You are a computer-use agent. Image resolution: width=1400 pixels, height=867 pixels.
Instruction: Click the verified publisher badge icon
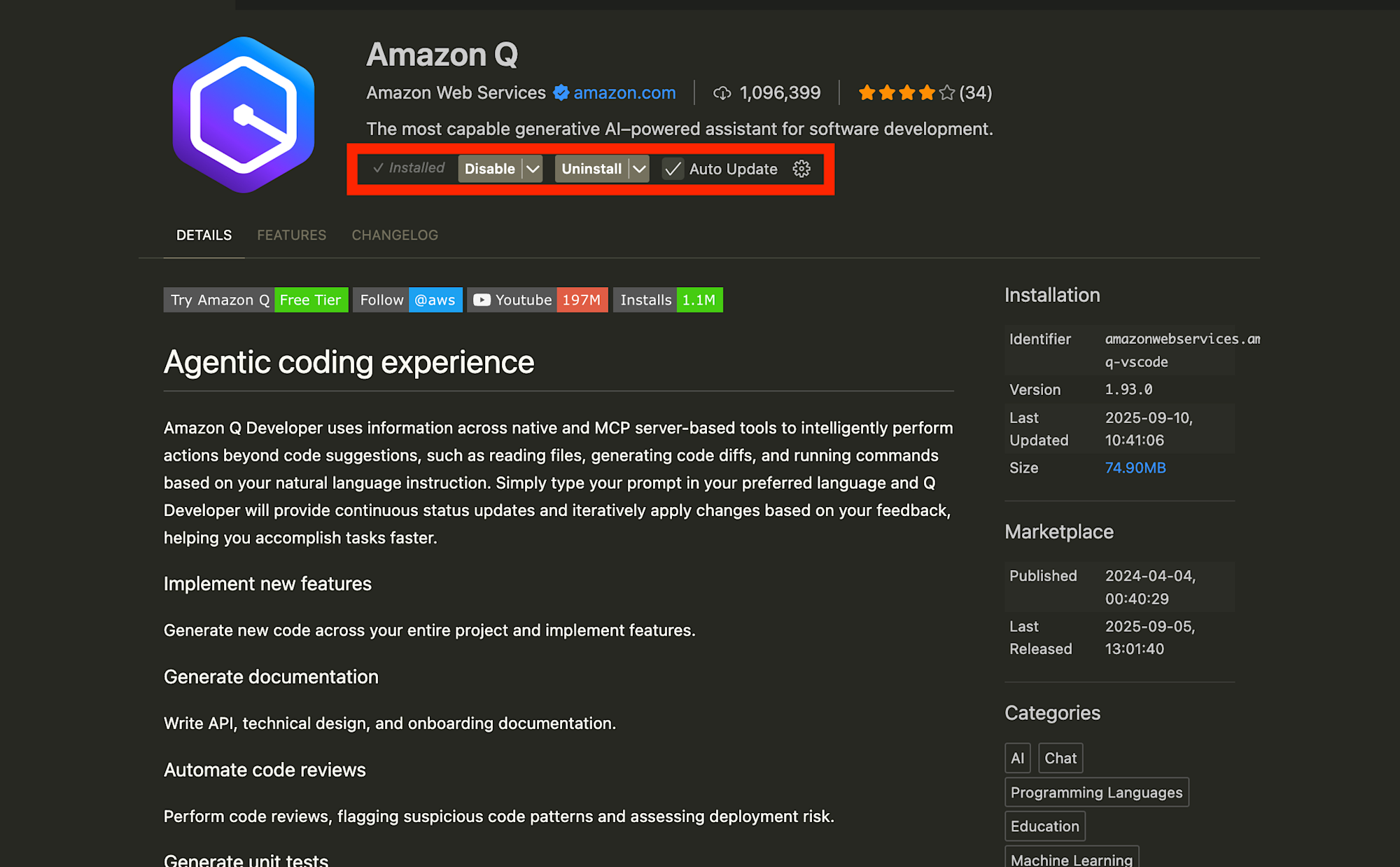(561, 92)
